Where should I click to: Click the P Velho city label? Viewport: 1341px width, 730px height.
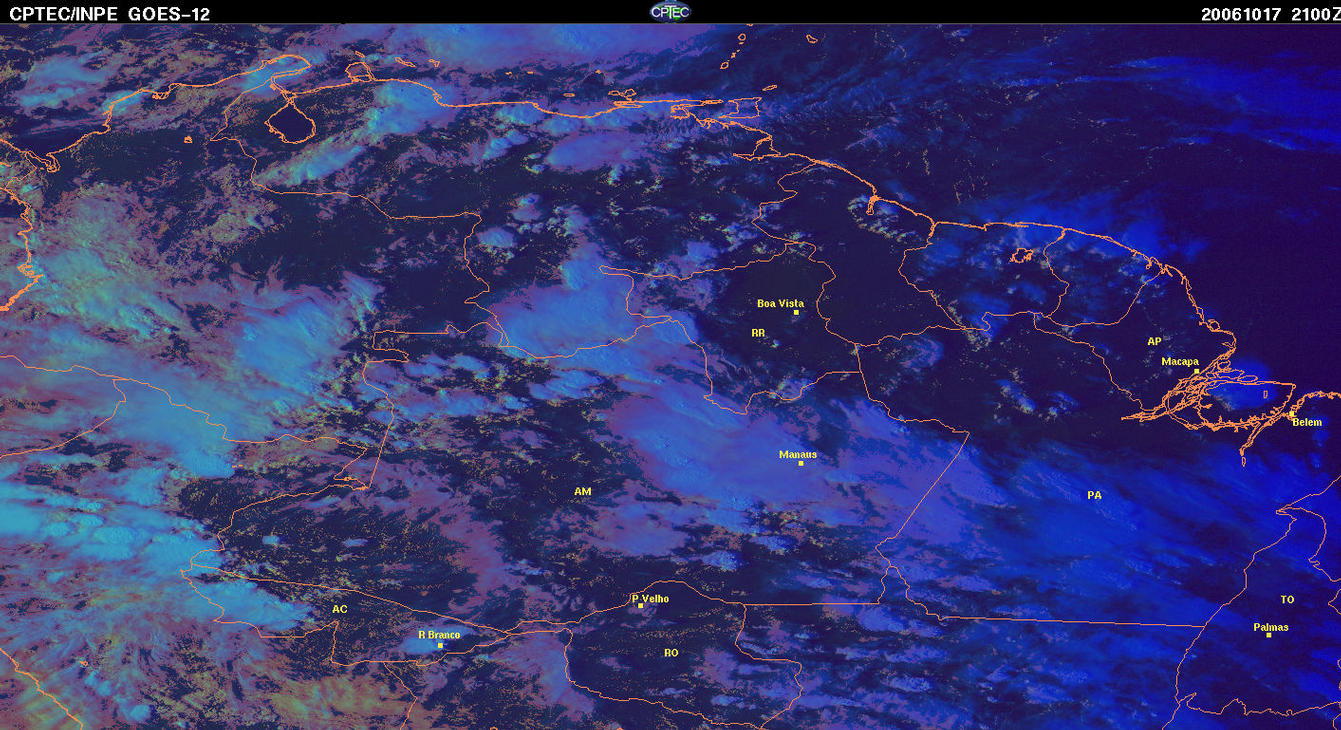tap(651, 598)
